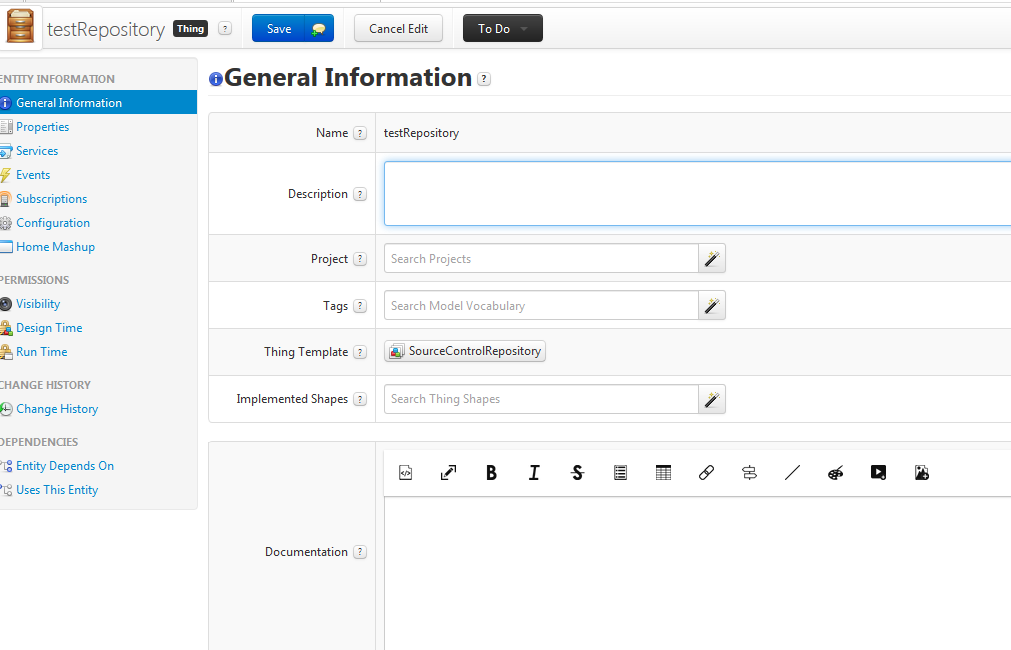
Task: Apply italic formatting in Documentation editor
Action: tap(534, 473)
